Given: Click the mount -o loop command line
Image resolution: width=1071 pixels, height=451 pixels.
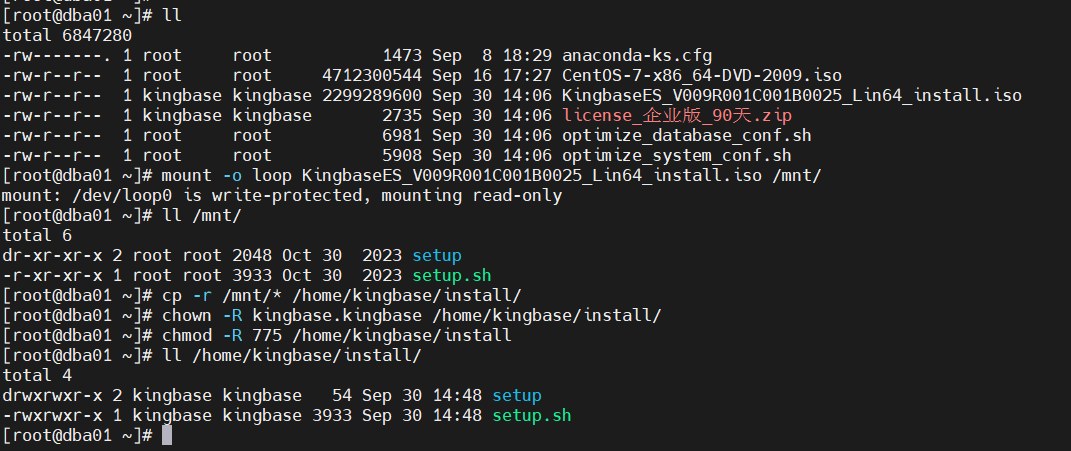Looking at the screenshot, I should (x=491, y=176).
